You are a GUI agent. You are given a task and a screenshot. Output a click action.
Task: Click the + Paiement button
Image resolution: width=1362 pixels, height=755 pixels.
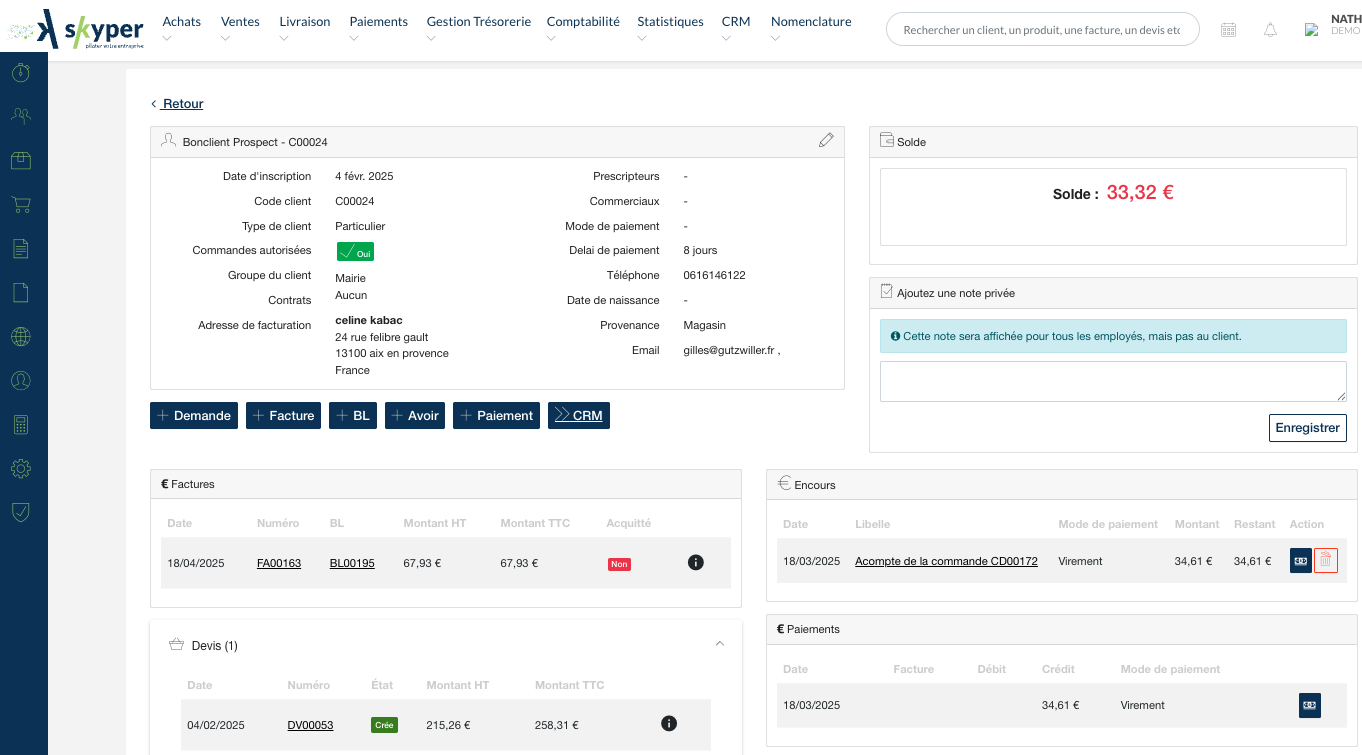click(x=496, y=416)
